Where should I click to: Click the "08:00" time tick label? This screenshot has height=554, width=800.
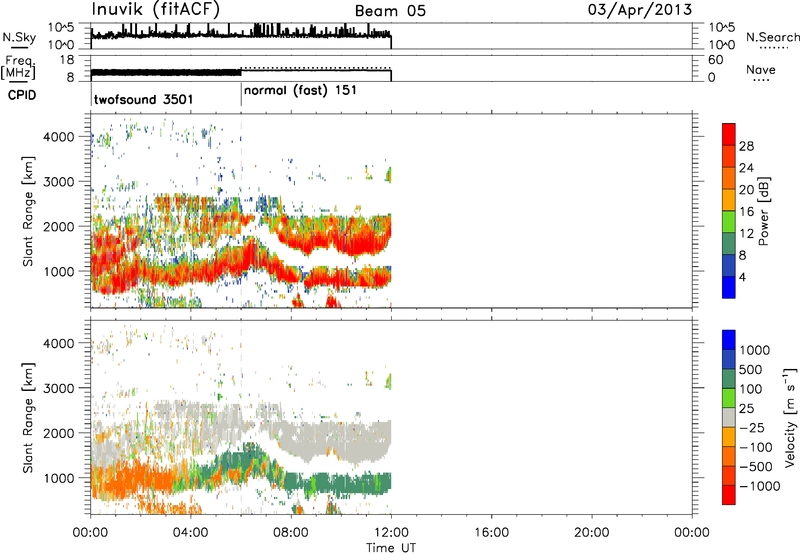click(291, 533)
